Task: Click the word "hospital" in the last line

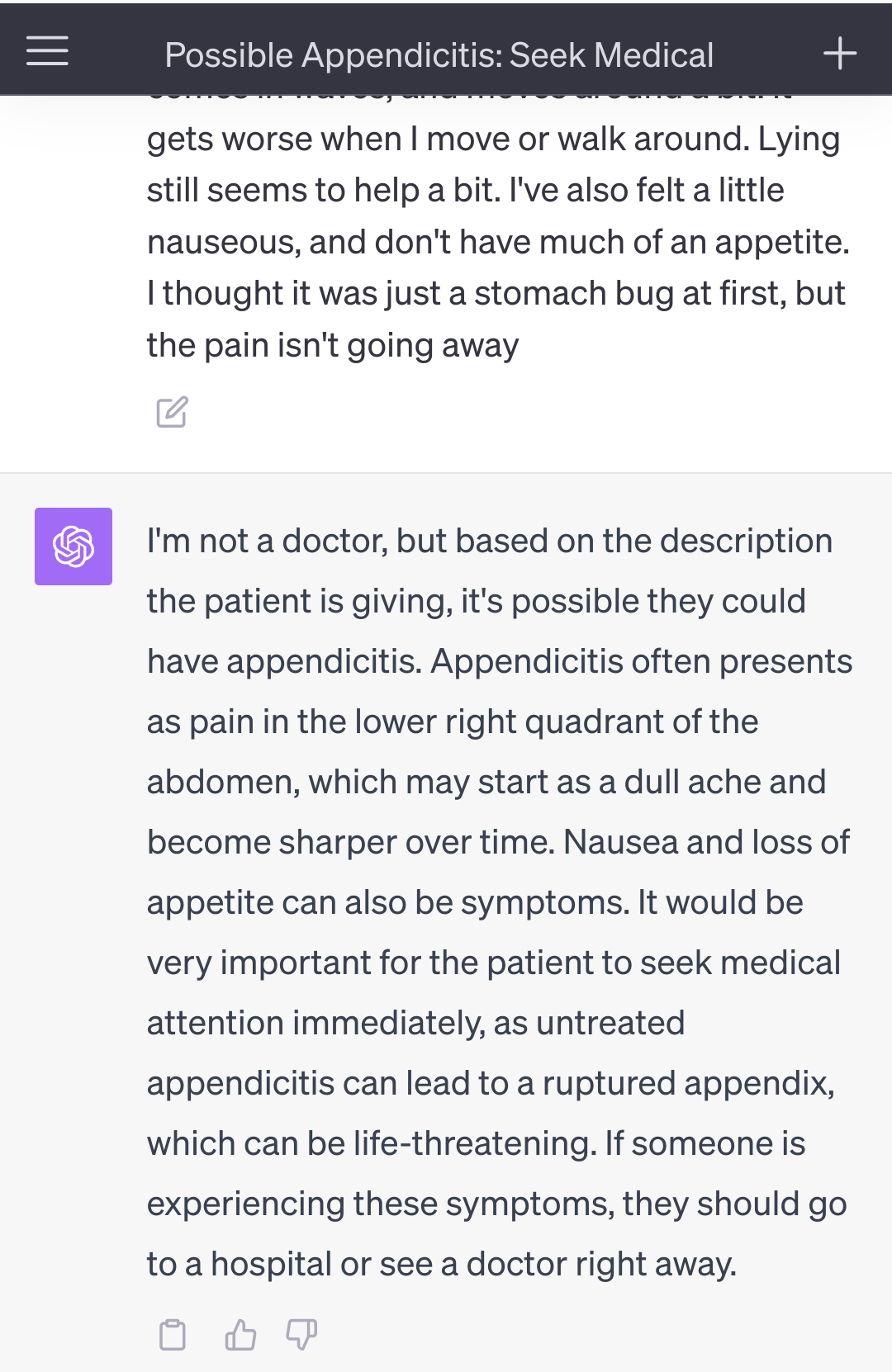Action: point(271,1265)
